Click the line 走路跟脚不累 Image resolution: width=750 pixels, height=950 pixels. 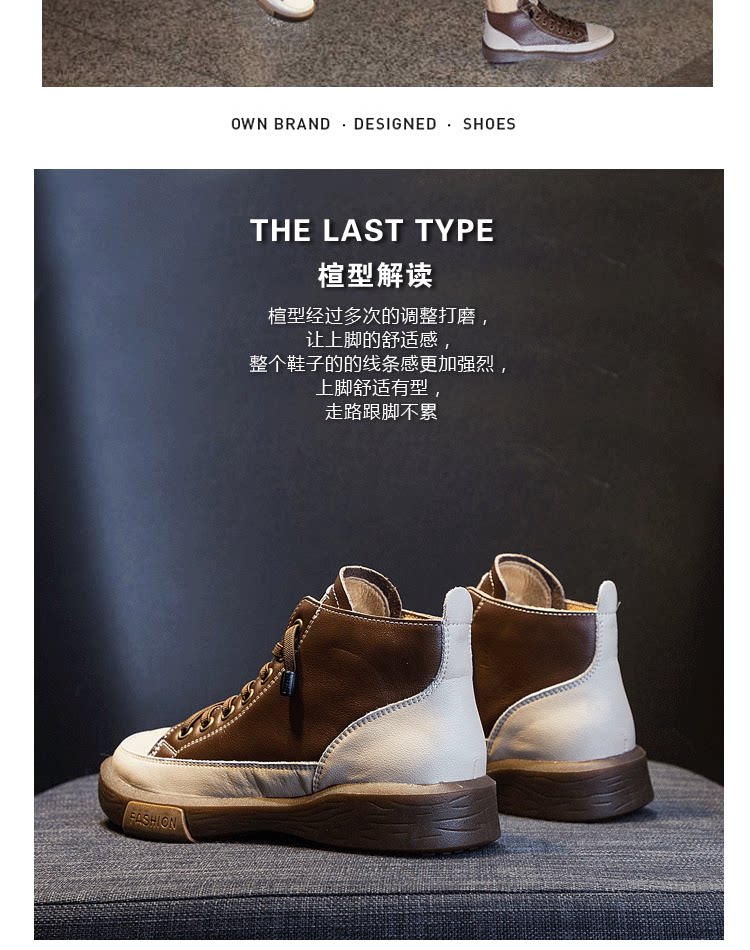point(381,412)
